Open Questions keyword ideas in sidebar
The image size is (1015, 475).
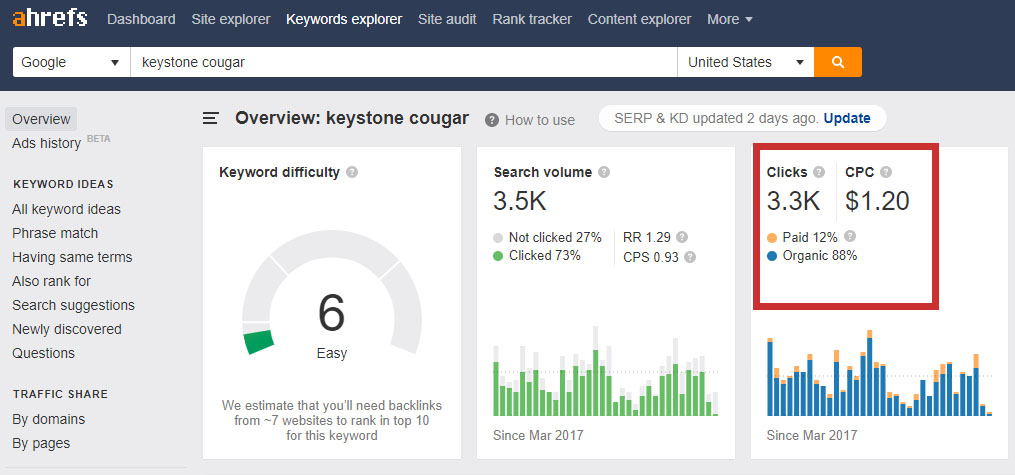click(x=43, y=353)
